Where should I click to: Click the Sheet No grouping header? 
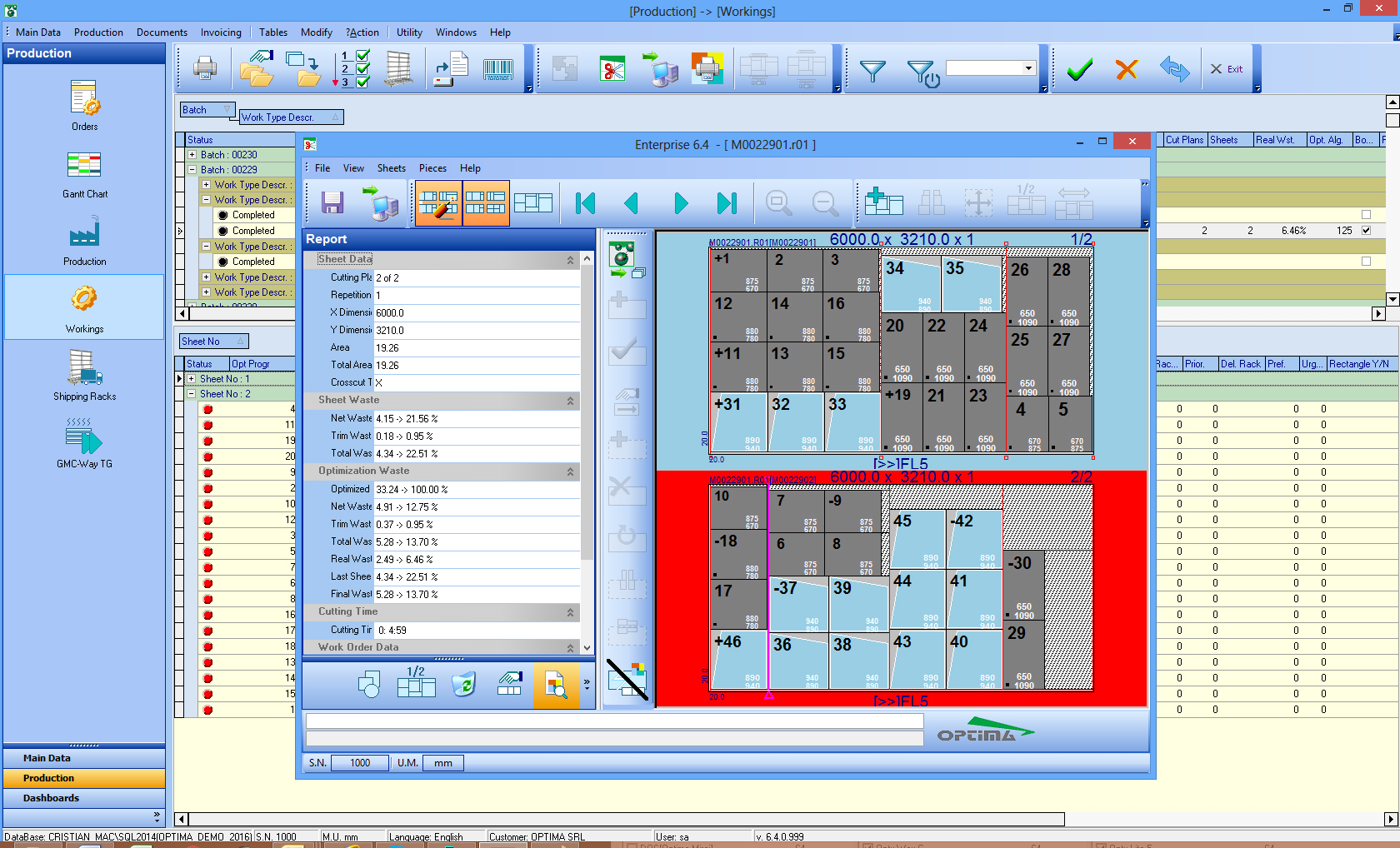coord(214,342)
